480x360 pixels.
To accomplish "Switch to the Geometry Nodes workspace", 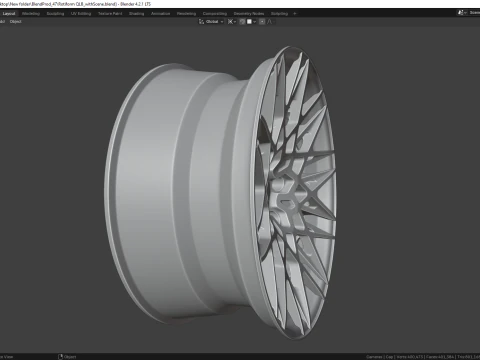I will pos(249,14).
